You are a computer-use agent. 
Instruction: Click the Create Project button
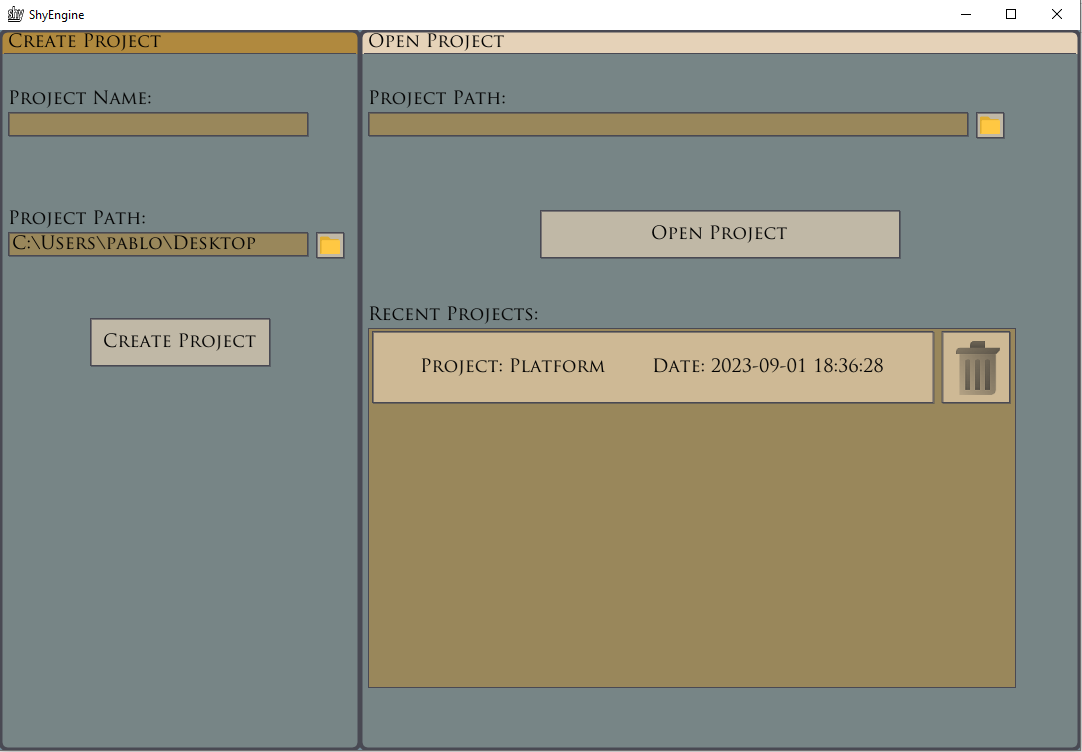(x=180, y=342)
